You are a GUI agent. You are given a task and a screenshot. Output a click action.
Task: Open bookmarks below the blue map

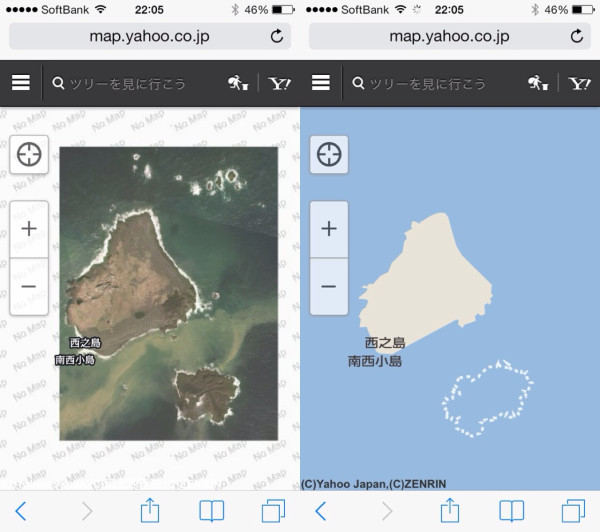511,511
